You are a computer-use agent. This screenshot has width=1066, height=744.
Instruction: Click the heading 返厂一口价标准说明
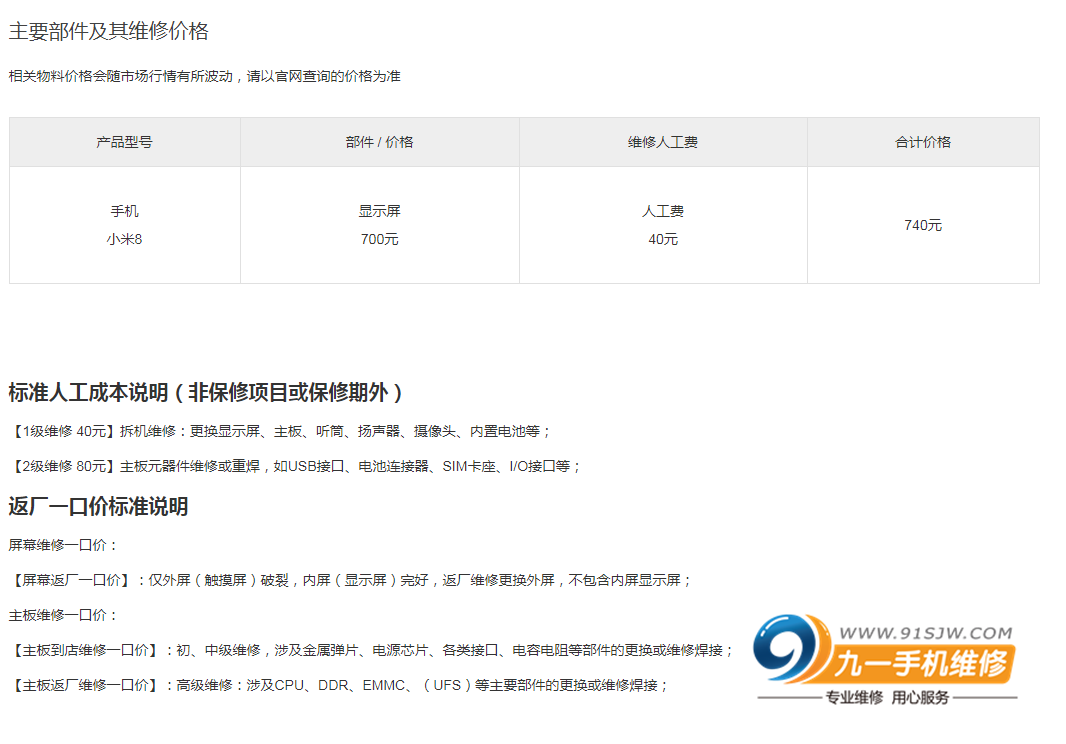click(x=98, y=507)
